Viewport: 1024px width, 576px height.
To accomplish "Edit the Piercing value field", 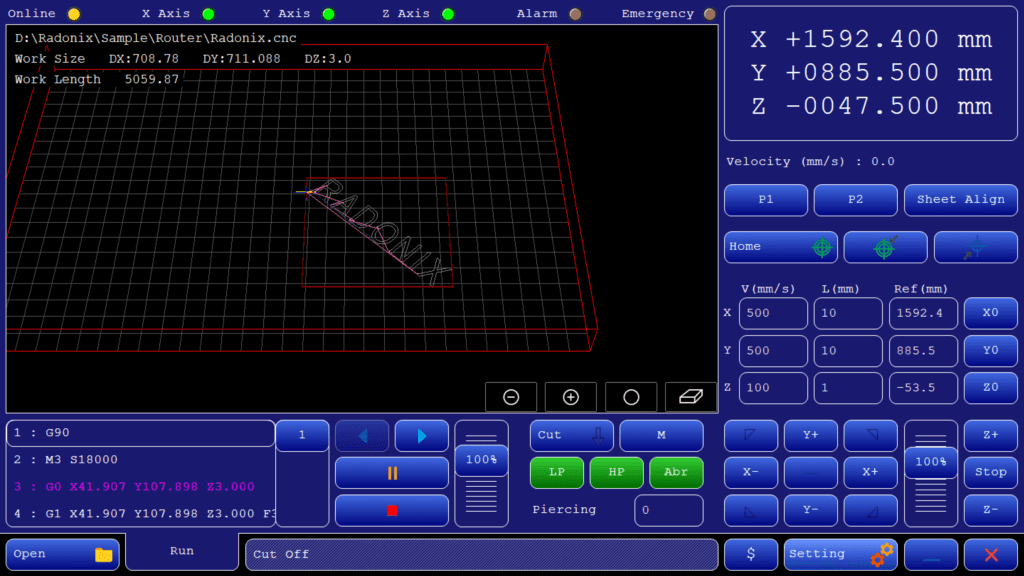I will 669,510.
